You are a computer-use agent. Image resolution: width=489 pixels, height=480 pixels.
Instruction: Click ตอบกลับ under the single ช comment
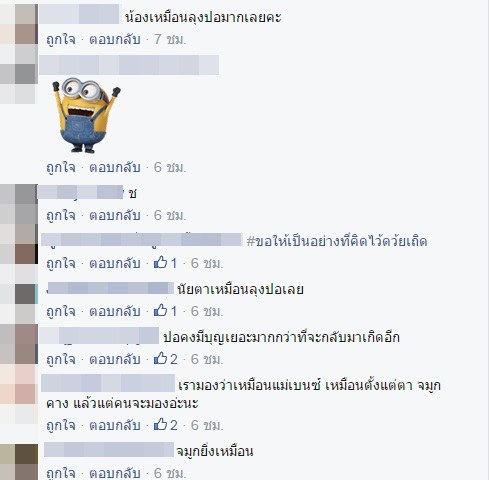115,216
